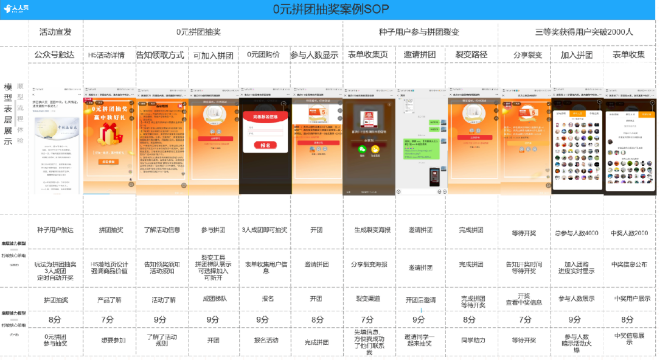Open the 告知领取方式 rules screenshot thumbnail
The image size is (659, 360).
162,142
